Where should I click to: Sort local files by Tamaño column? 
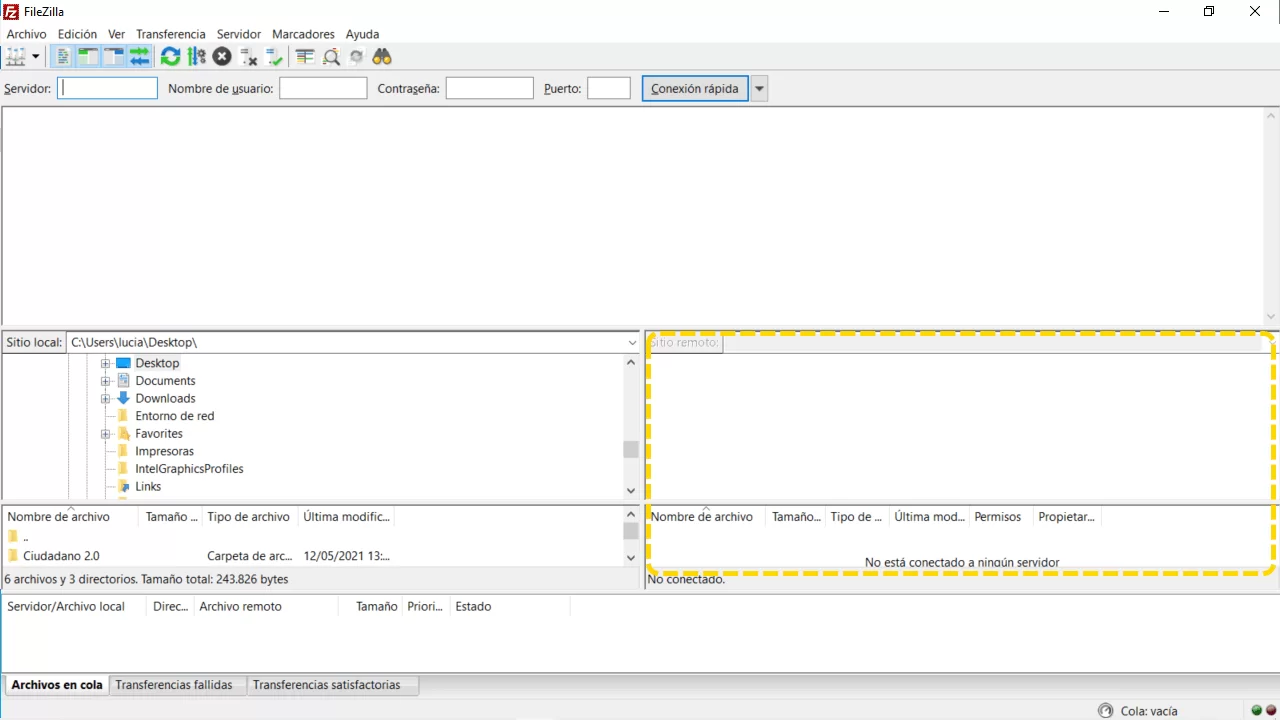171,517
